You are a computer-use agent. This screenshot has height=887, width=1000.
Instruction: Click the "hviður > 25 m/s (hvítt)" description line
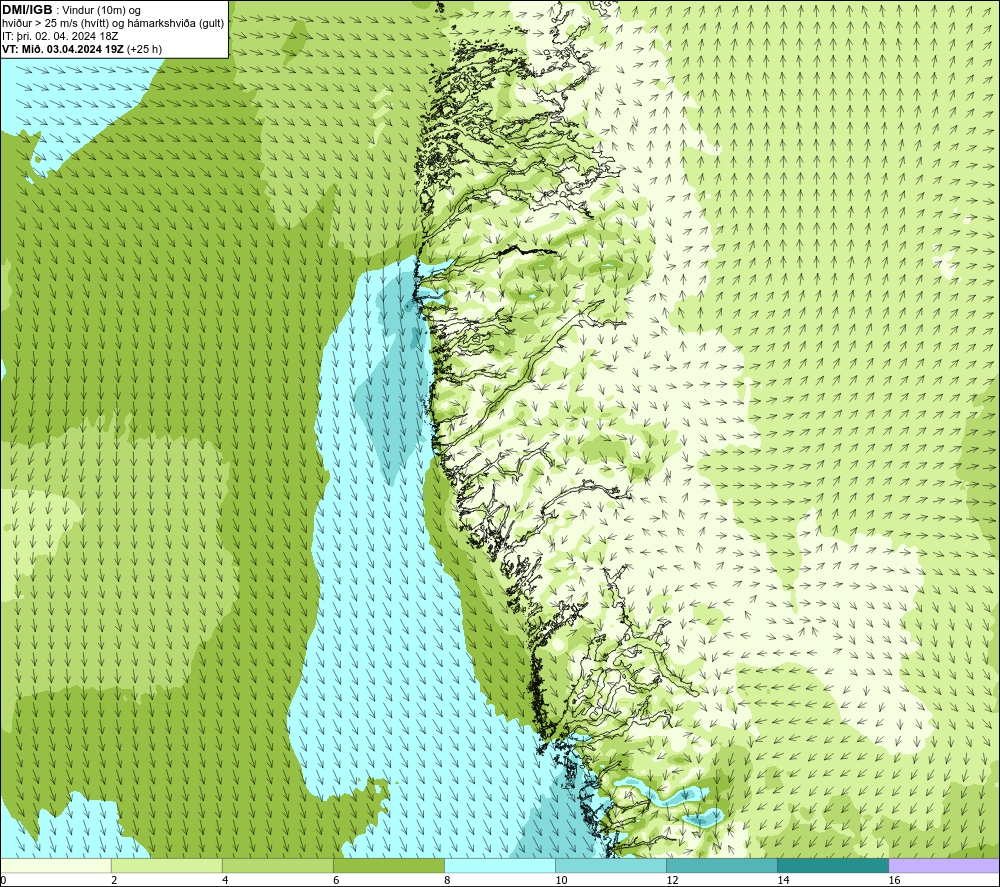tap(113, 24)
